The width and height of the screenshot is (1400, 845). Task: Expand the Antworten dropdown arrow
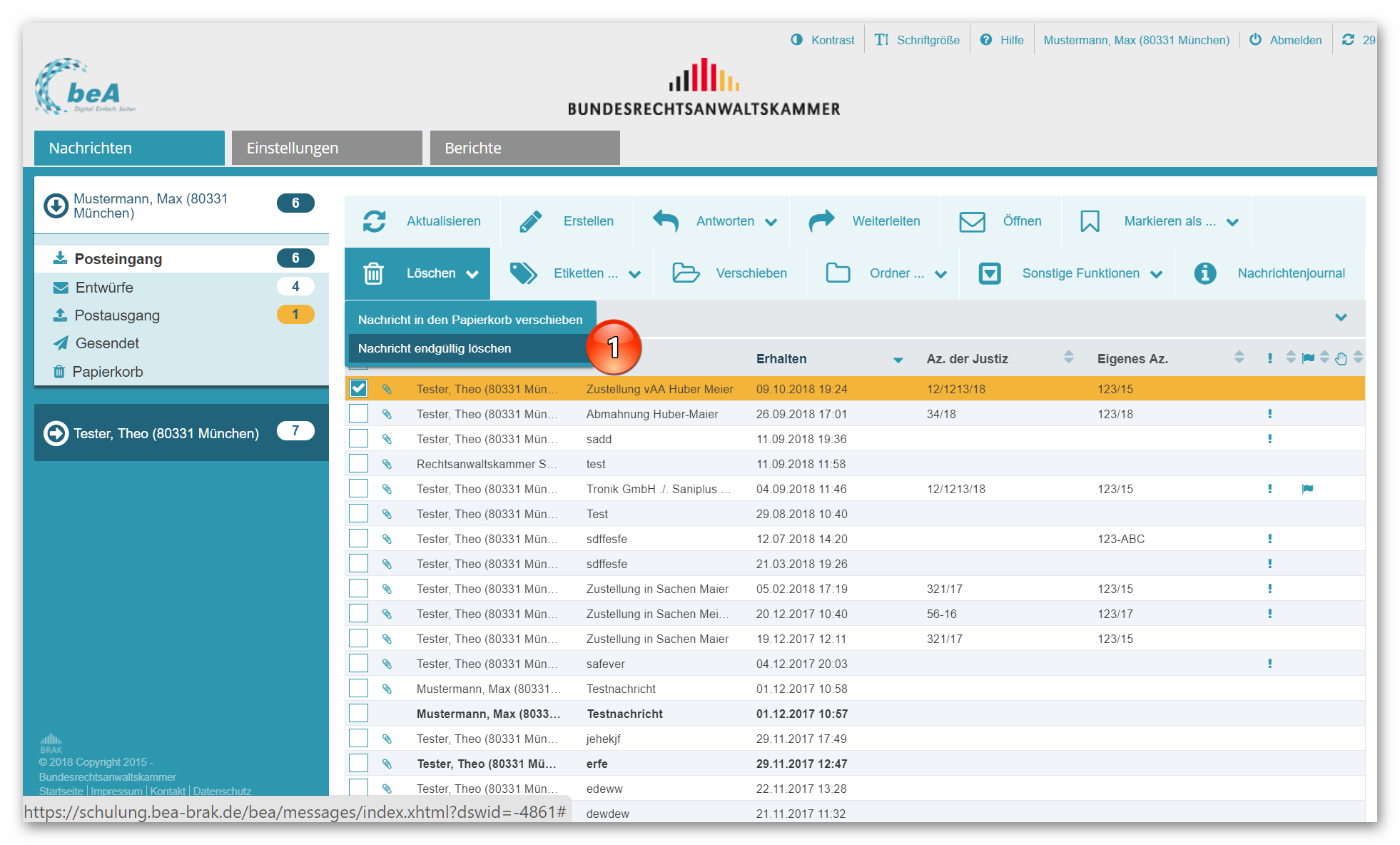pos(771,222)
